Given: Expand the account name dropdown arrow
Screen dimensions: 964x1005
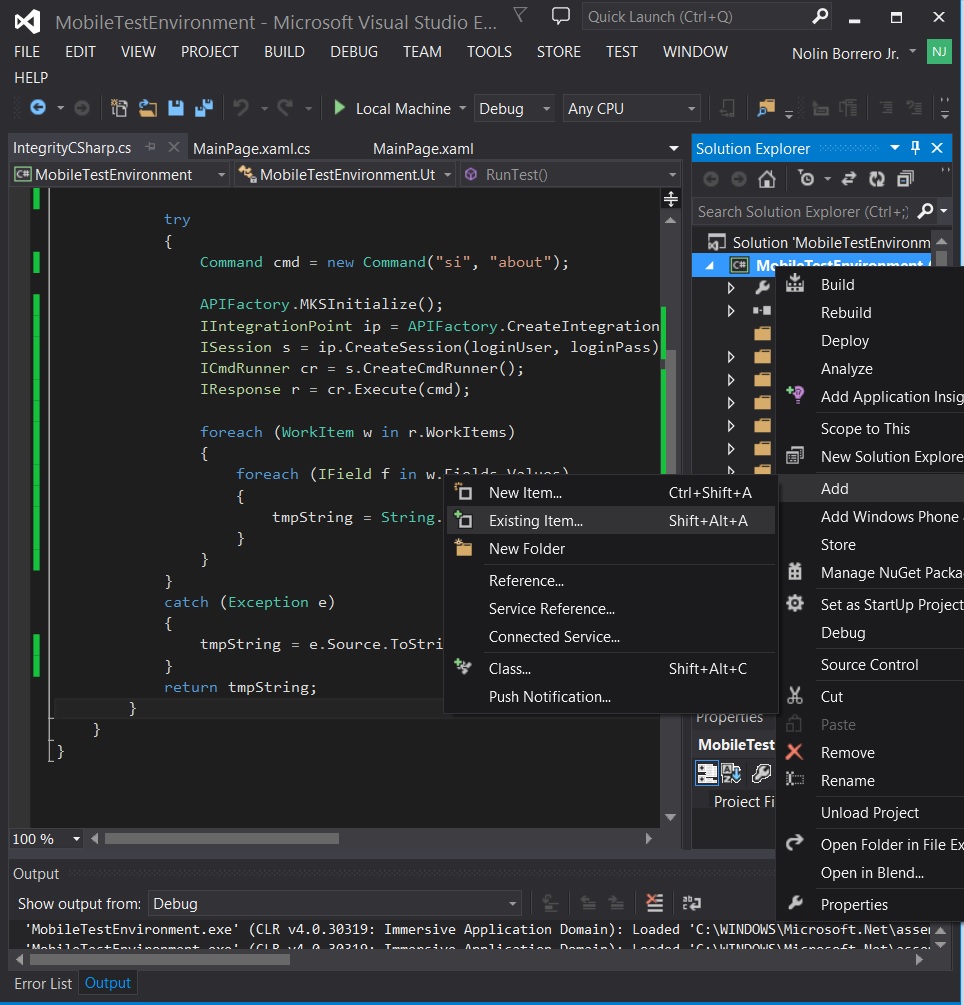Looking at the screenshot, I should click(913, 51).
